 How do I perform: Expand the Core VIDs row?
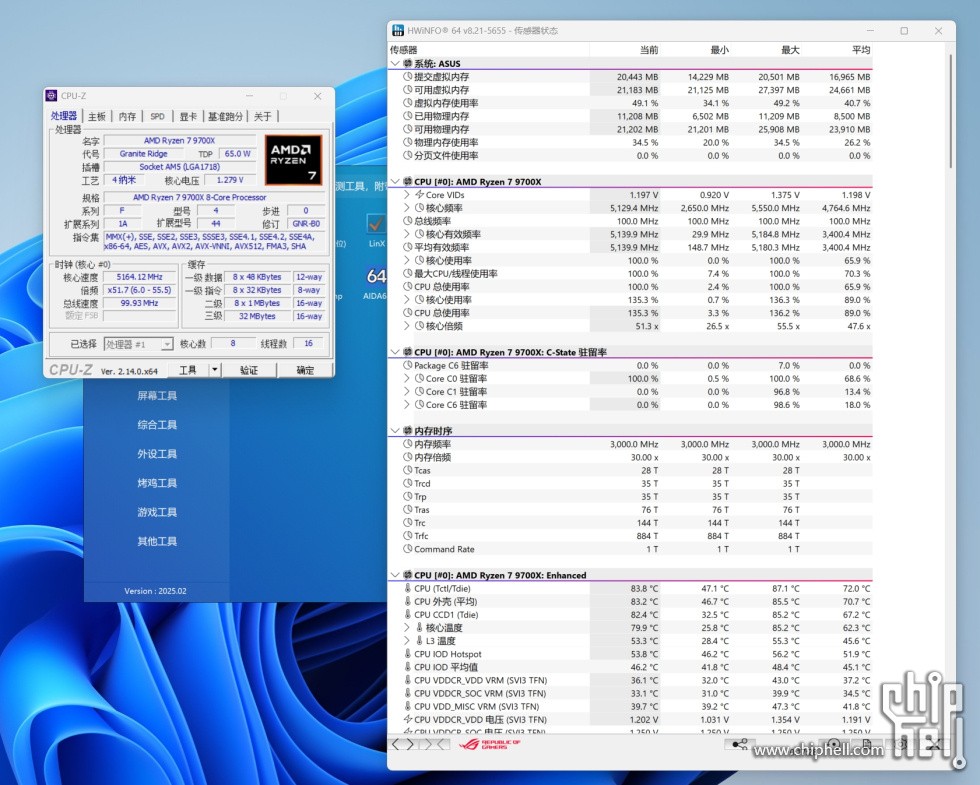coord(407,194)
